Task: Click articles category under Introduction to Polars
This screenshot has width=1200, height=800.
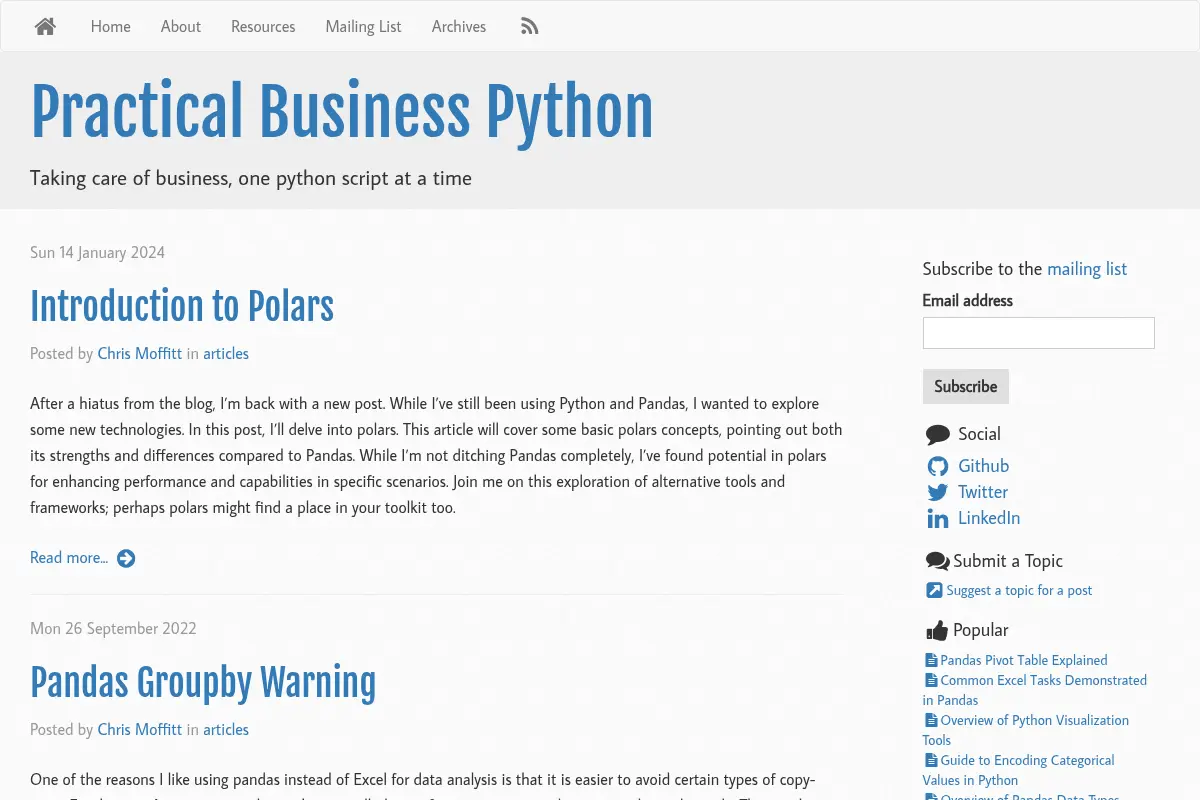Action: coord(226,354)
